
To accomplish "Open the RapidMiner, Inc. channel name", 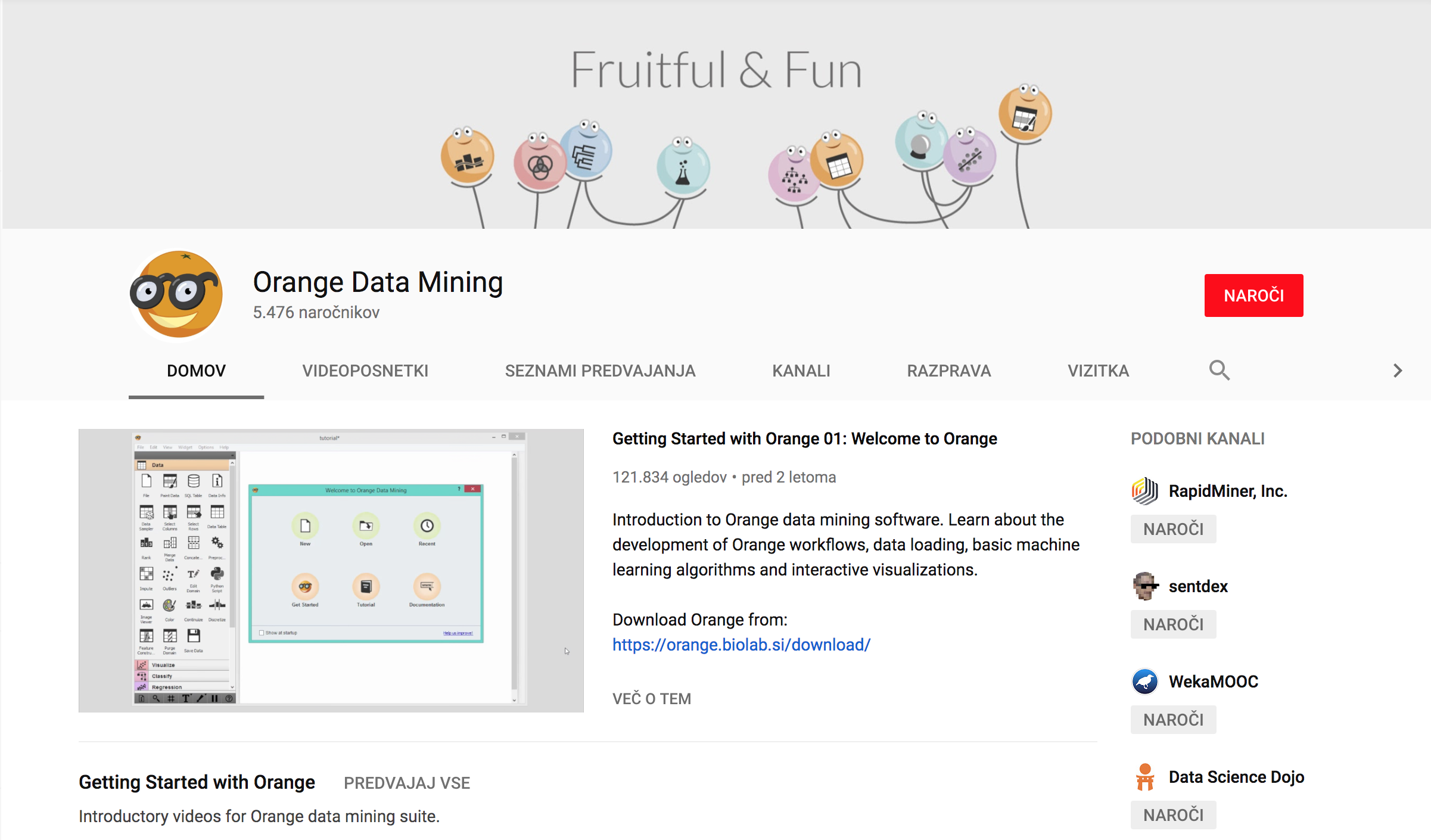I will point(1228,491).
